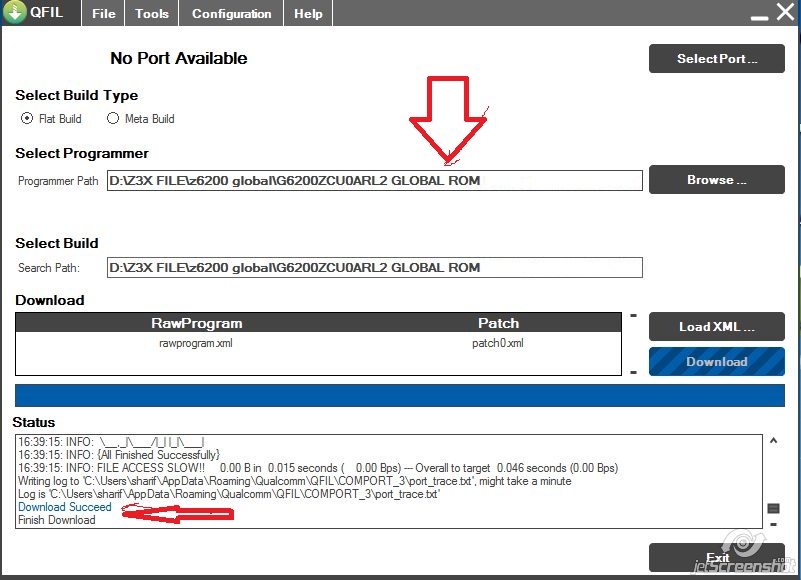Click the Patch column header
This screenshot has height=580, width=801.
(499, 323)
